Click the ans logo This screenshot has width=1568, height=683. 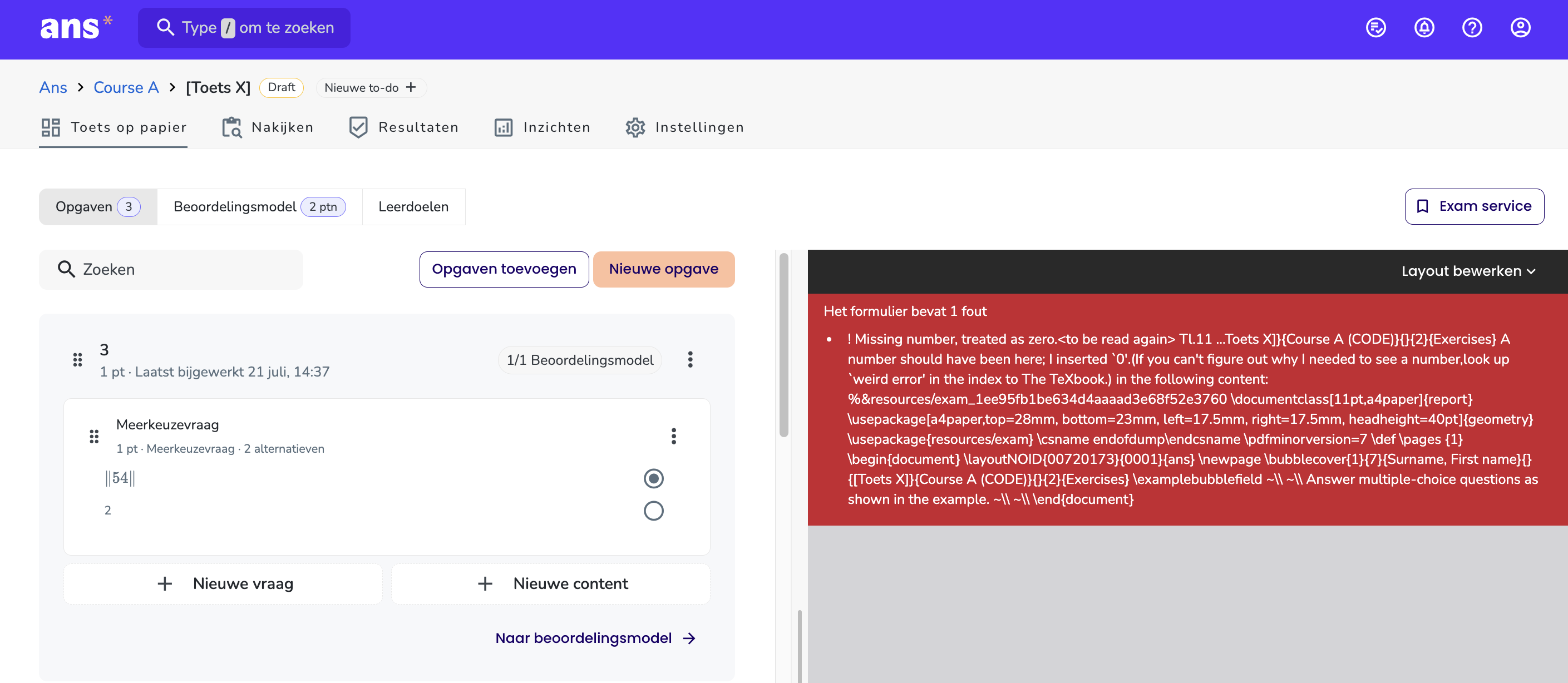pyautogui.click(x=76, y=27)
